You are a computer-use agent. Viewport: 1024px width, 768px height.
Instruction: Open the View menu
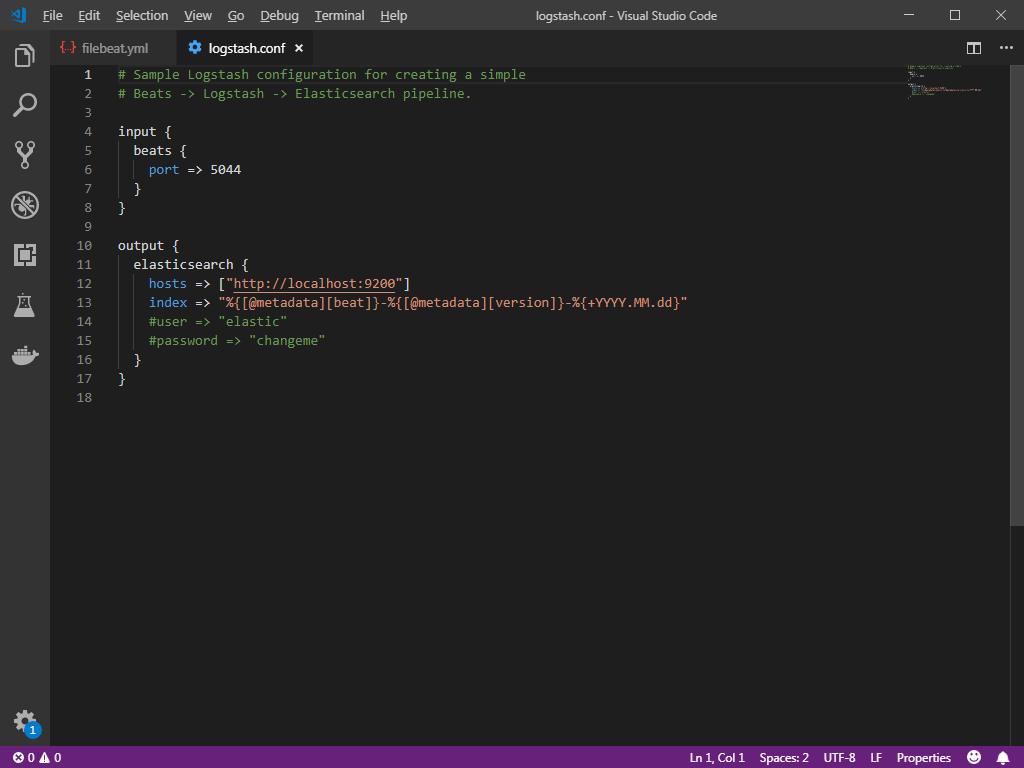(197, 16)
